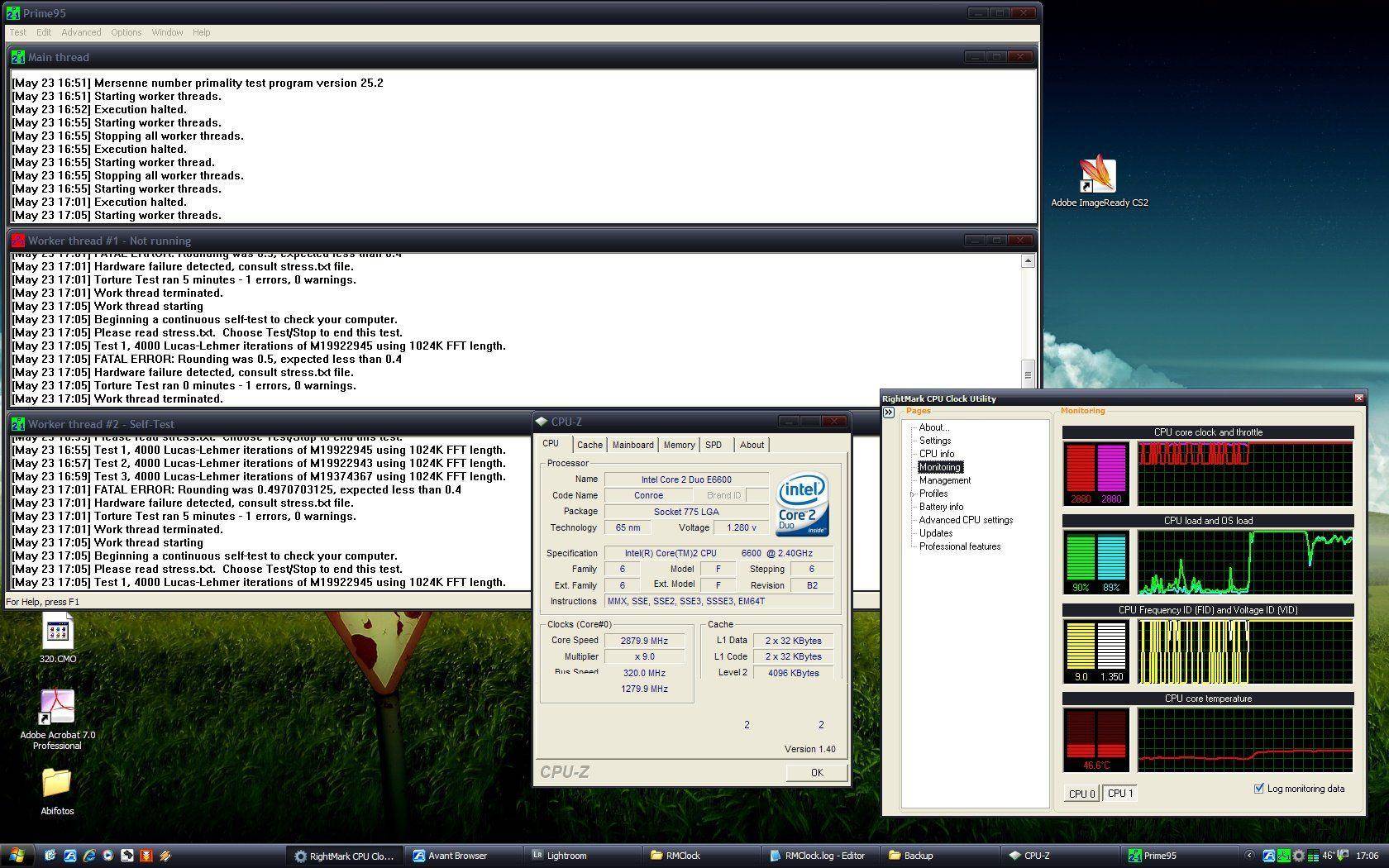Collapse the Pages panel with the double-arrow button
The height and width of the screenshot is (868, 1389).
coord(890,412)
